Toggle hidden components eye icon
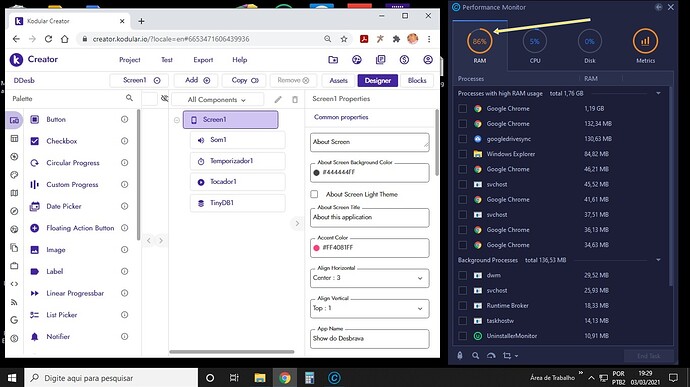The image size is (690, 387). [165, 98]
